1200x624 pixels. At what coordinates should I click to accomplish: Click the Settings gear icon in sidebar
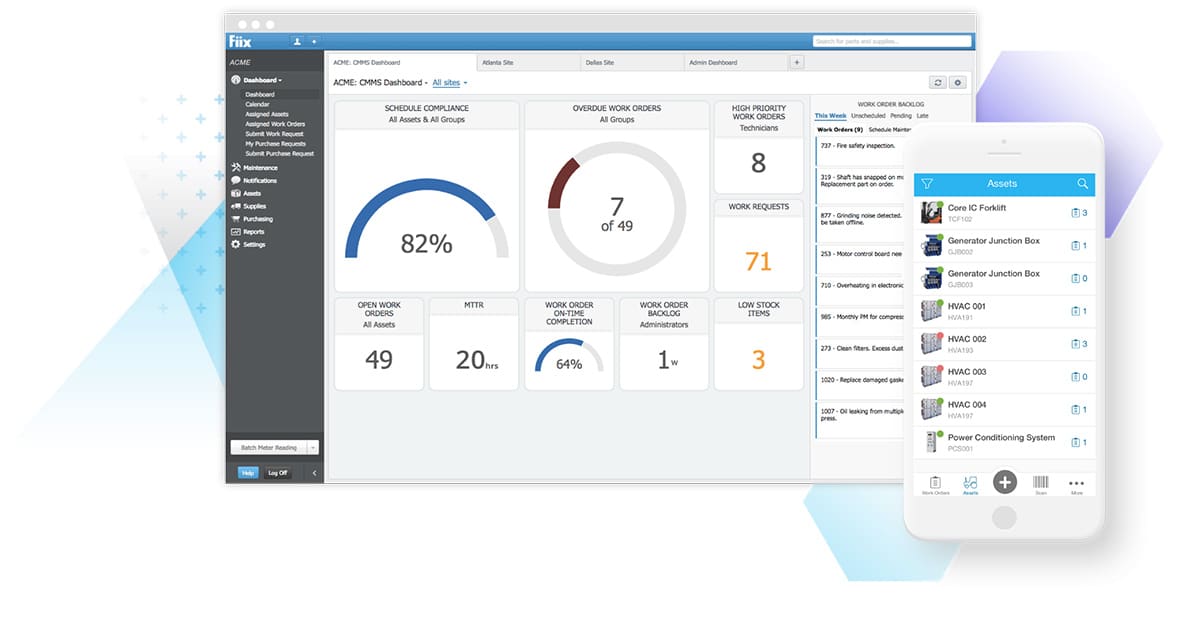[235, 245]
